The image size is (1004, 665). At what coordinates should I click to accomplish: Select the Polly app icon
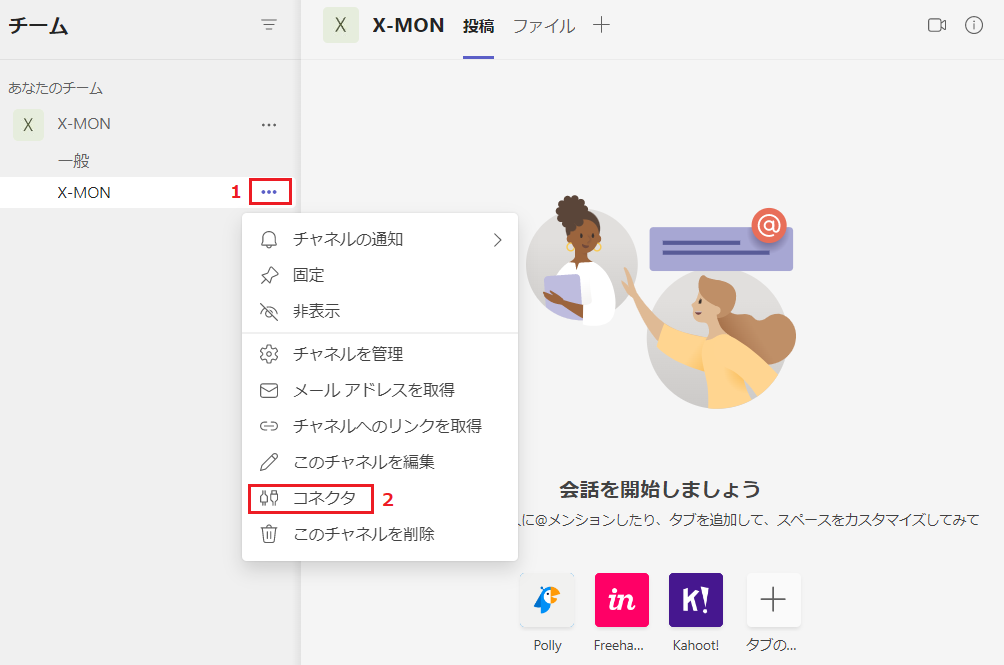coord(546,600)
